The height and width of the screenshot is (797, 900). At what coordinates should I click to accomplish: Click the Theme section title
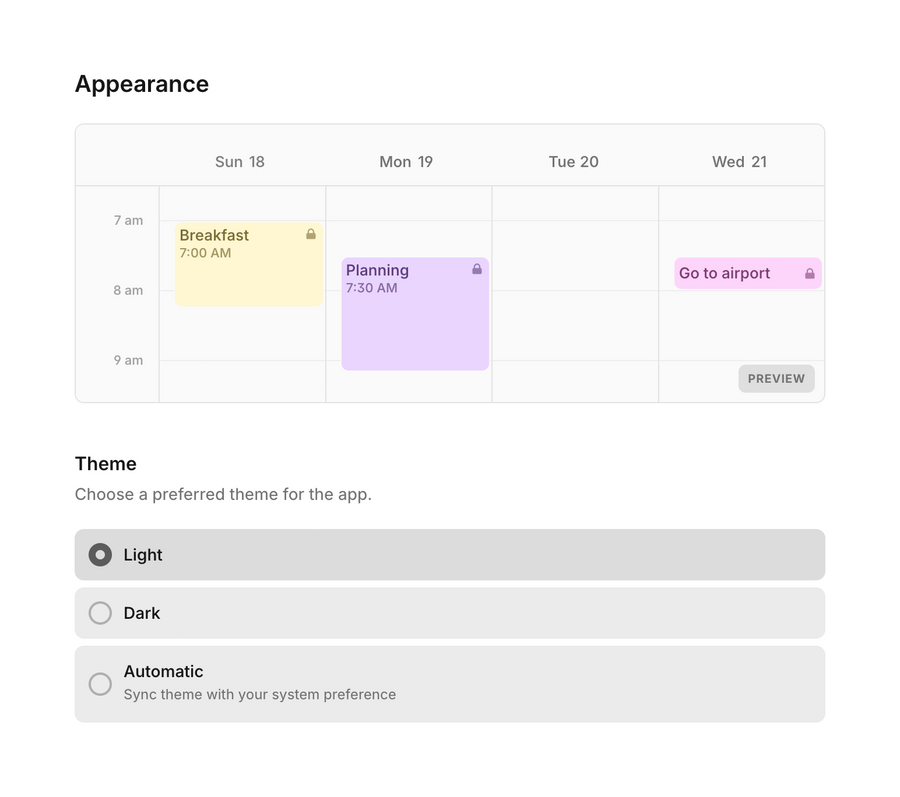coord(105,464)
